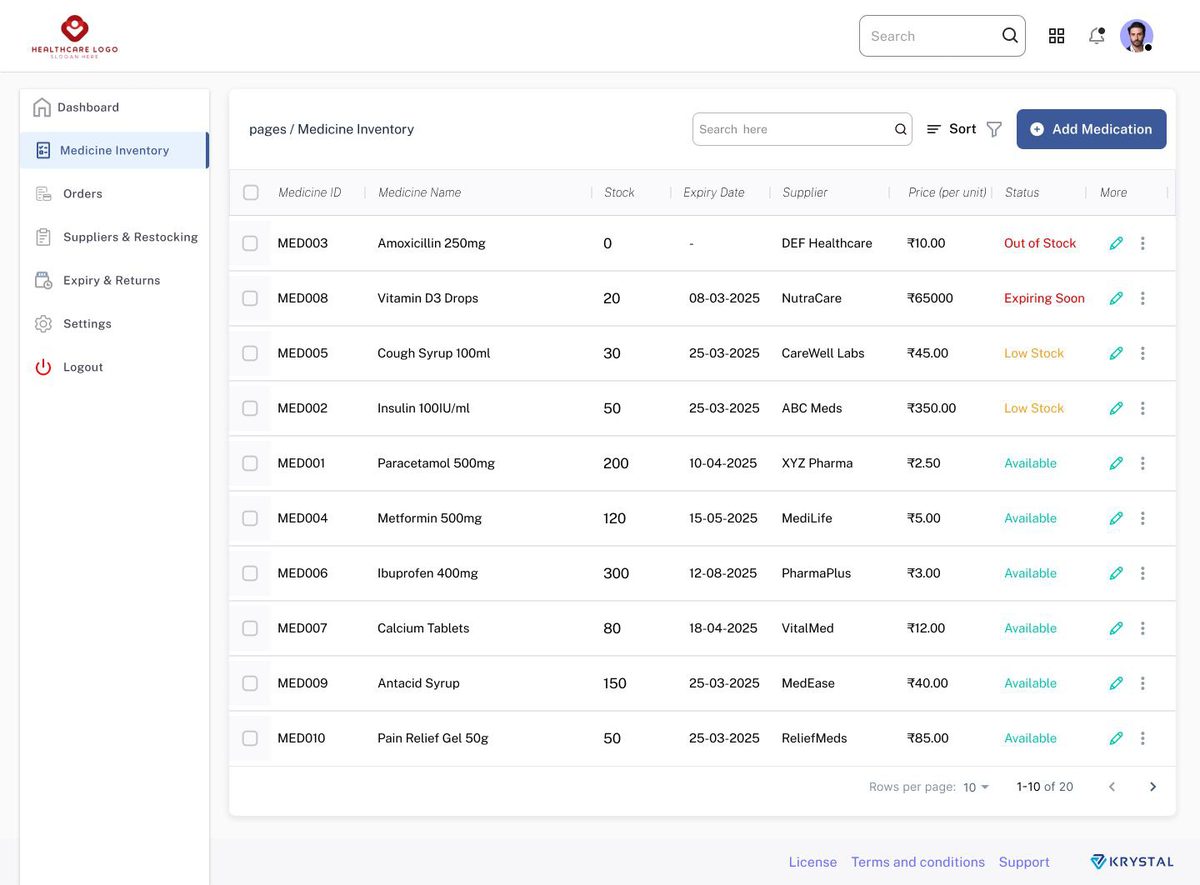Focus the 'Search here' inventory field

coord(802,129)
